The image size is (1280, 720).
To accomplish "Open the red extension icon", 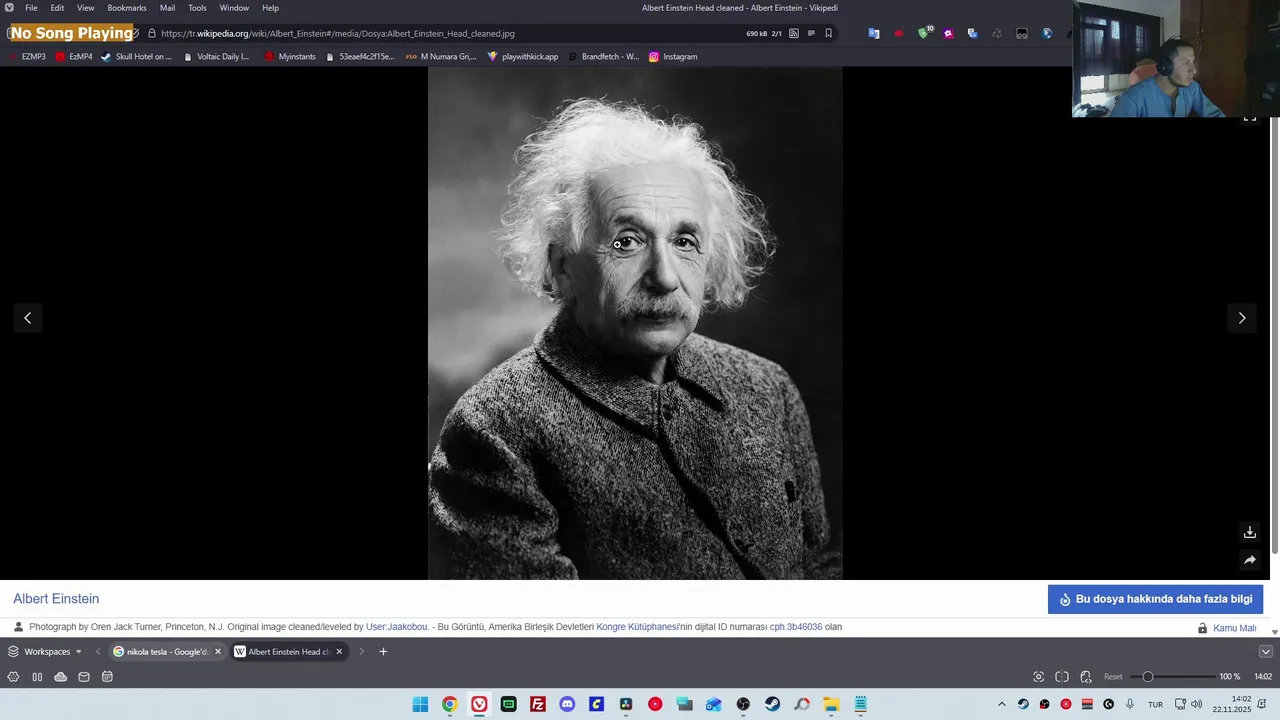I will coord(899,33).
